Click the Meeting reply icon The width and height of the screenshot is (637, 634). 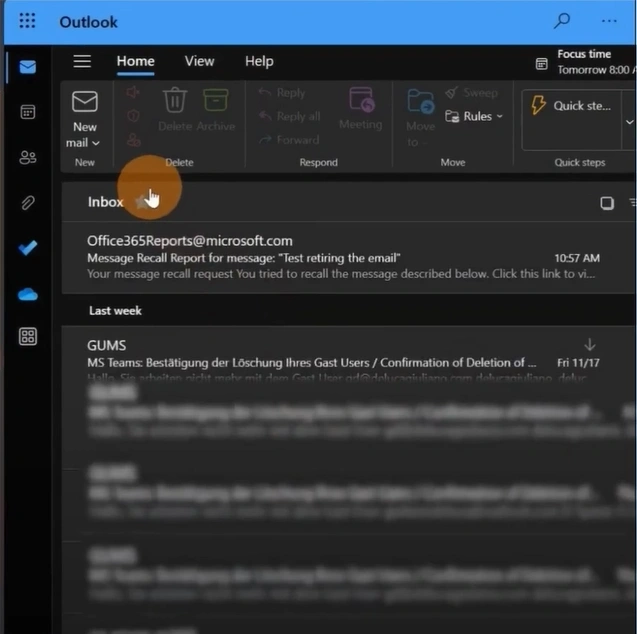362,100
